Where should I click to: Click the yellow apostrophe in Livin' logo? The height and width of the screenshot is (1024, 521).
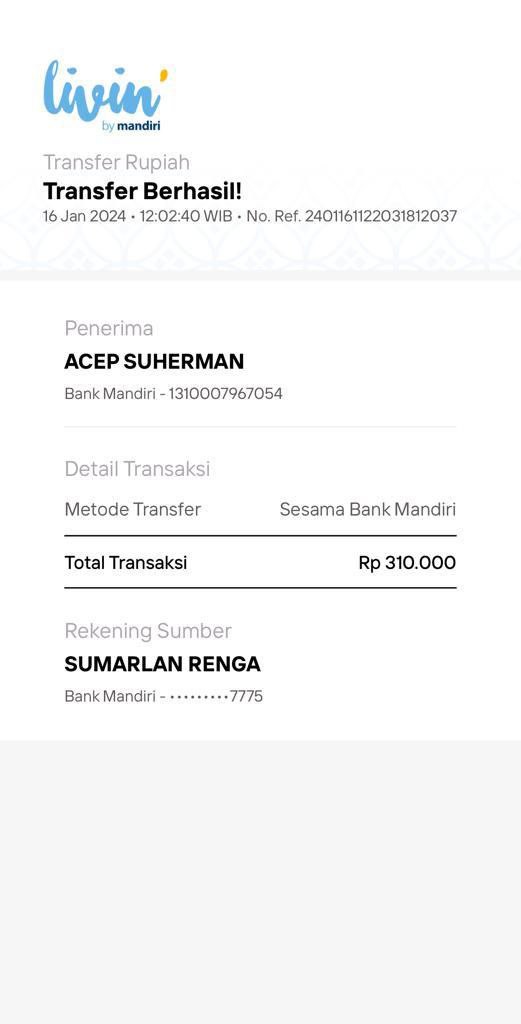(x=163, y=75)
